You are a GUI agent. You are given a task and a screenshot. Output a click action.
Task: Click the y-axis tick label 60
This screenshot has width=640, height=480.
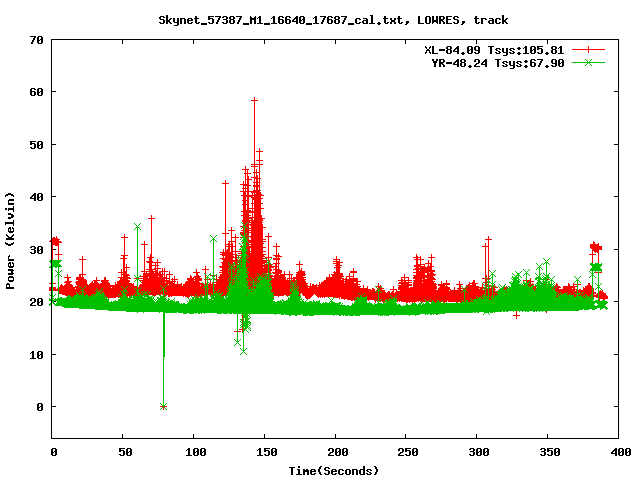(36, 92)
